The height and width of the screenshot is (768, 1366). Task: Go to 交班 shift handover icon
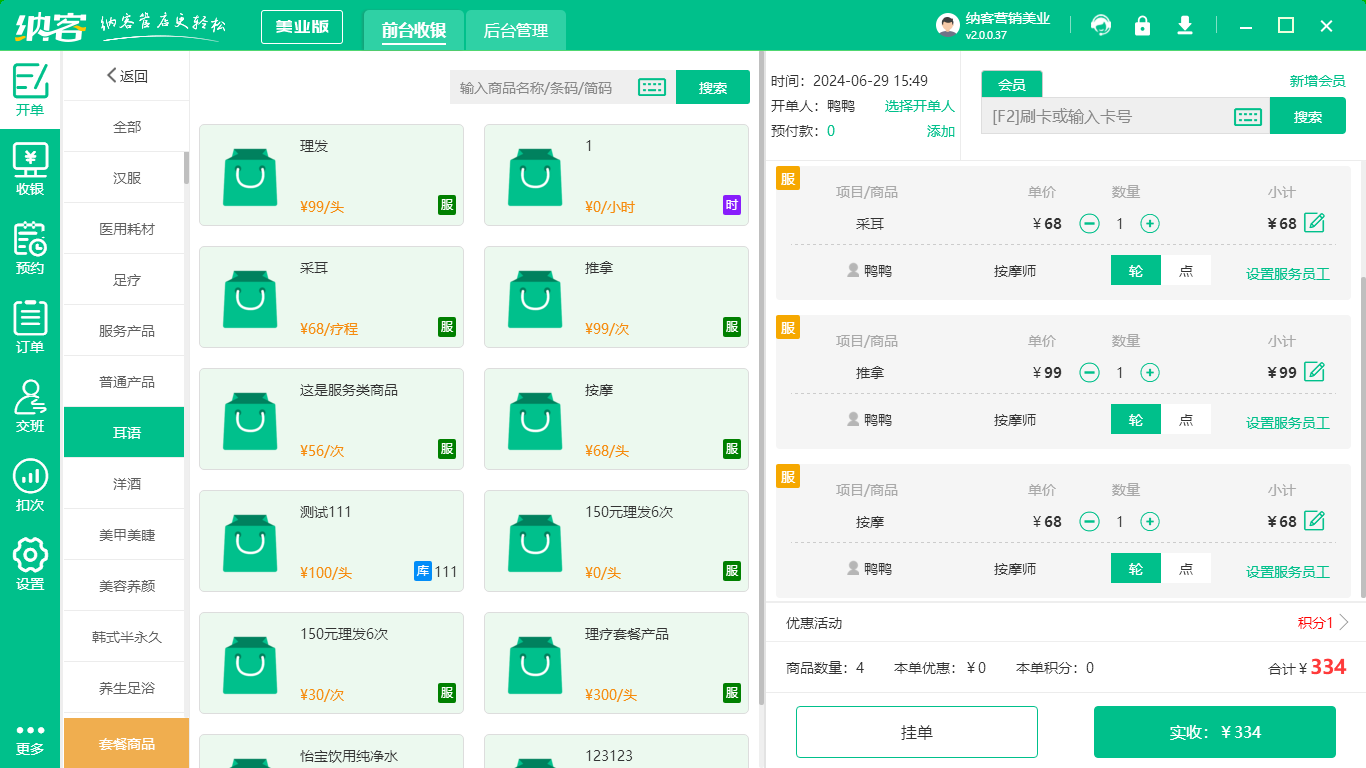(x=30, y=407)
